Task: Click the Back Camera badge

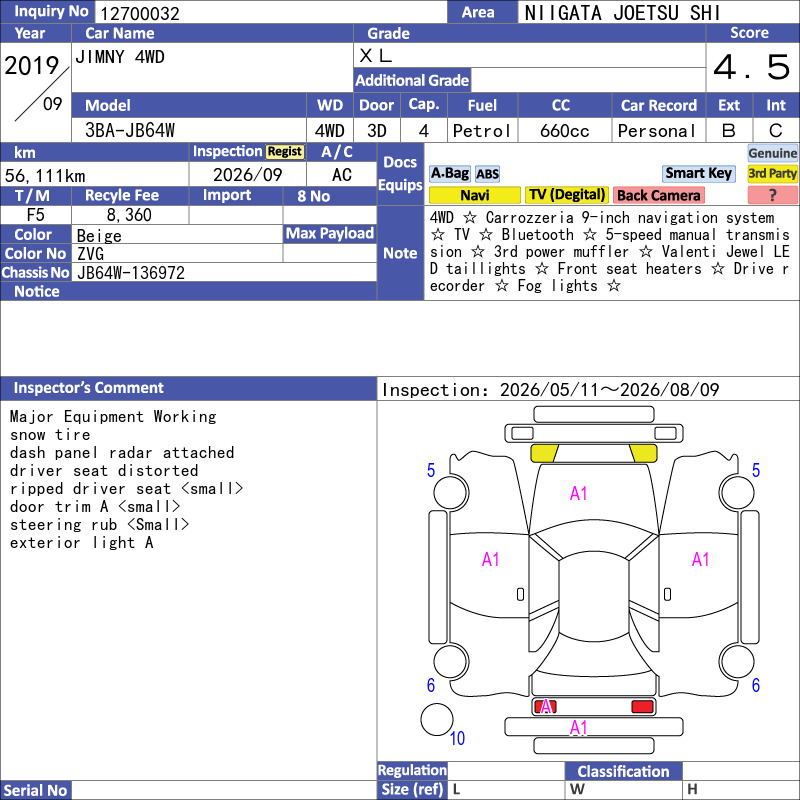Action: (658, 195)
